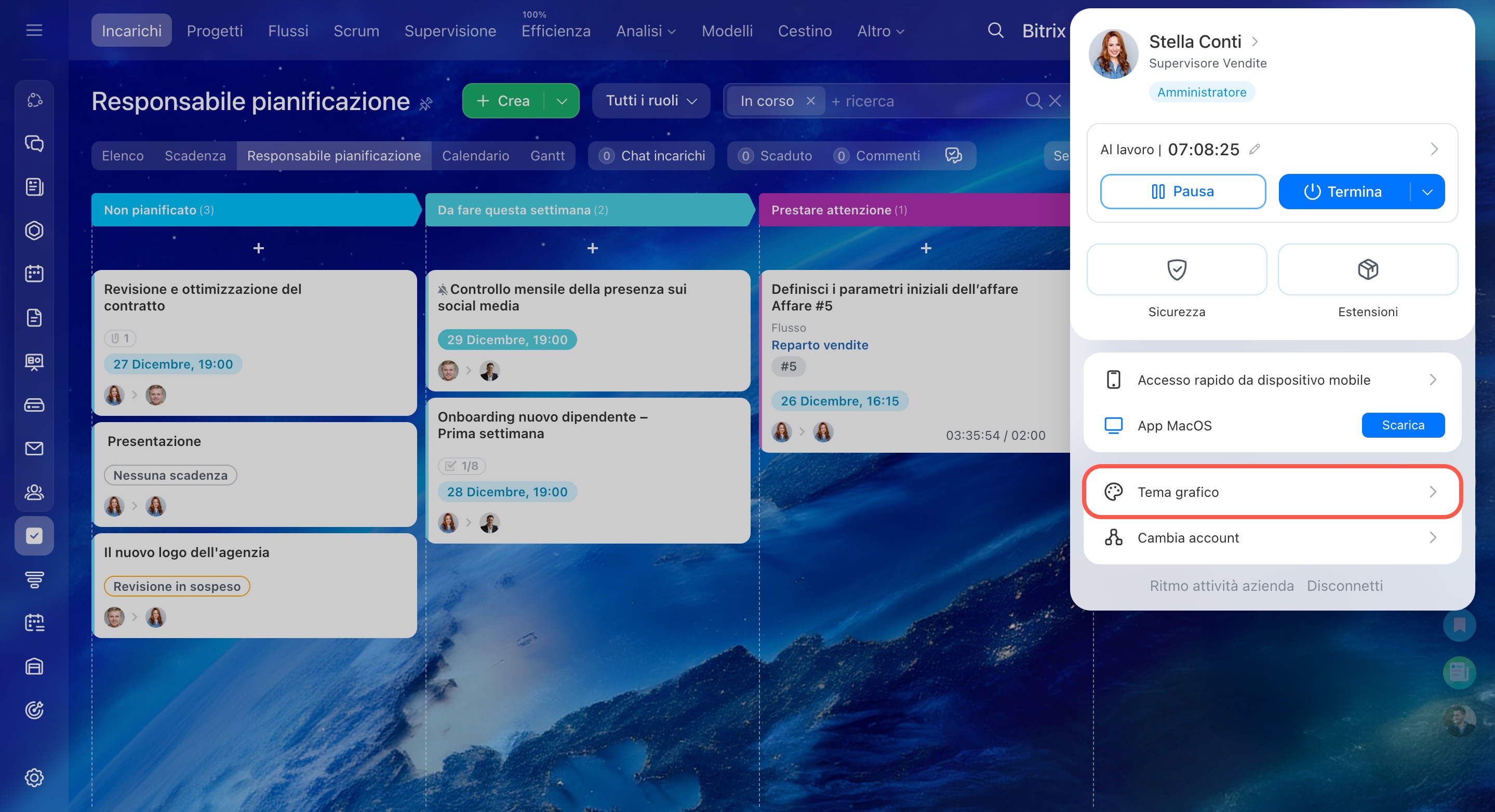
Task: Open the Progetti menu item
Action: pos(214,31)
